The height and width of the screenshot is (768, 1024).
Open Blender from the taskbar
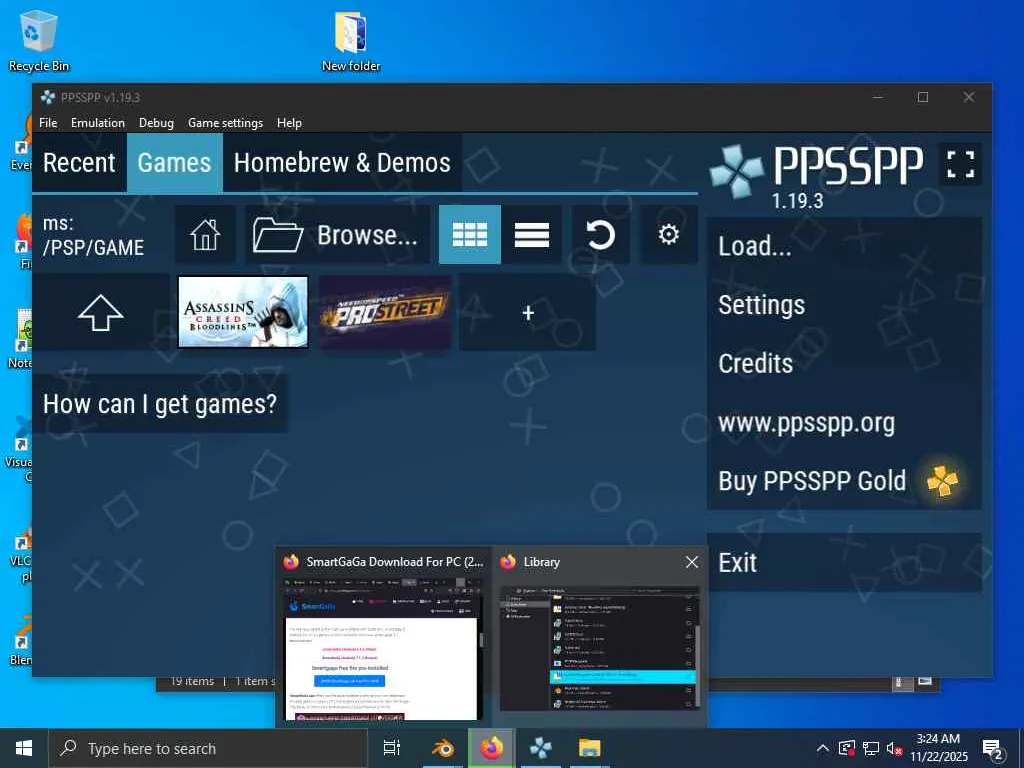pyautogui.click(x=443, y=748)
